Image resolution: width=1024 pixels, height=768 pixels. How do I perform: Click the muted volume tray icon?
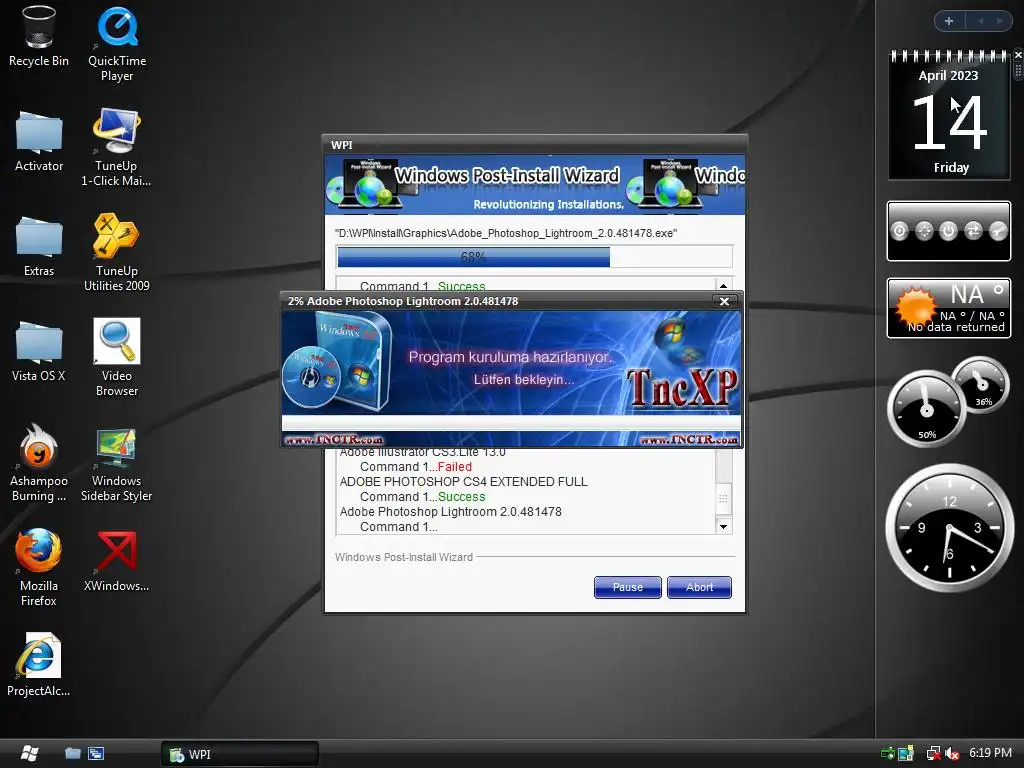click(952, 754)
